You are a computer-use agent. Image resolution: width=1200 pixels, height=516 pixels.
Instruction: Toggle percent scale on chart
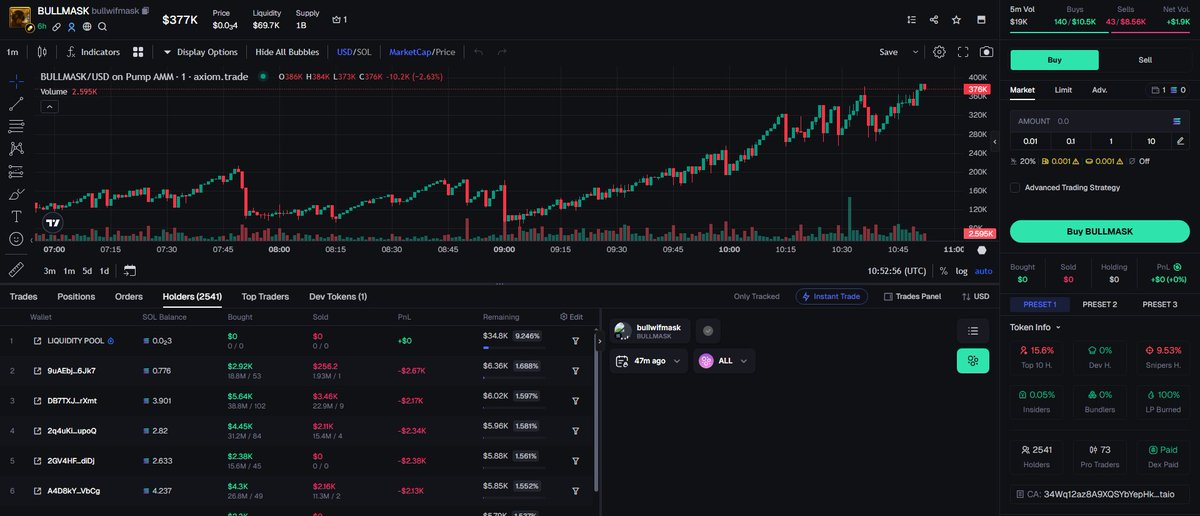(x=943, y=271)
